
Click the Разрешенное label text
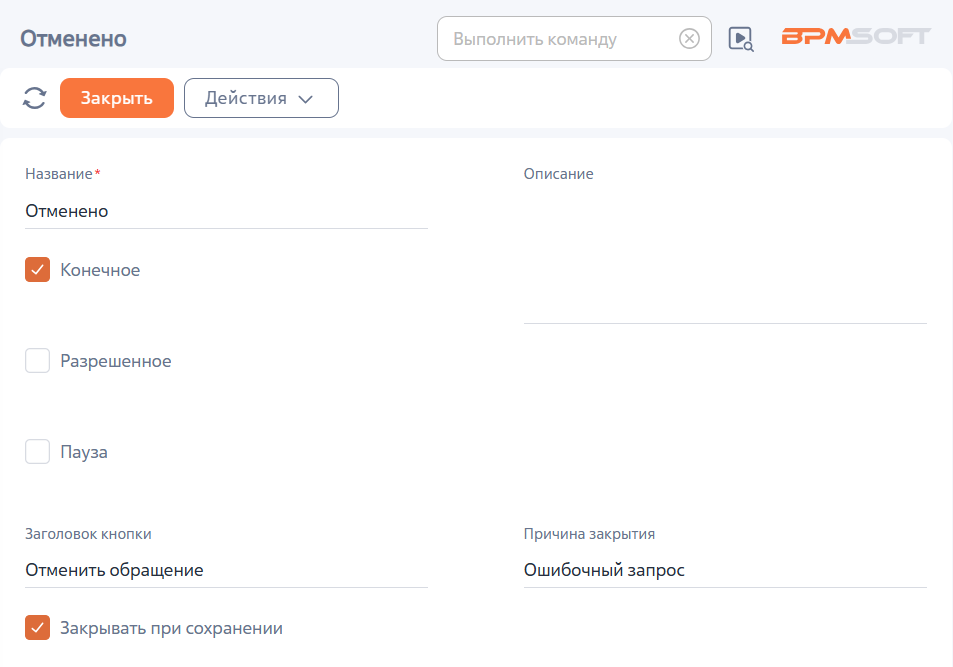[115, 361]
